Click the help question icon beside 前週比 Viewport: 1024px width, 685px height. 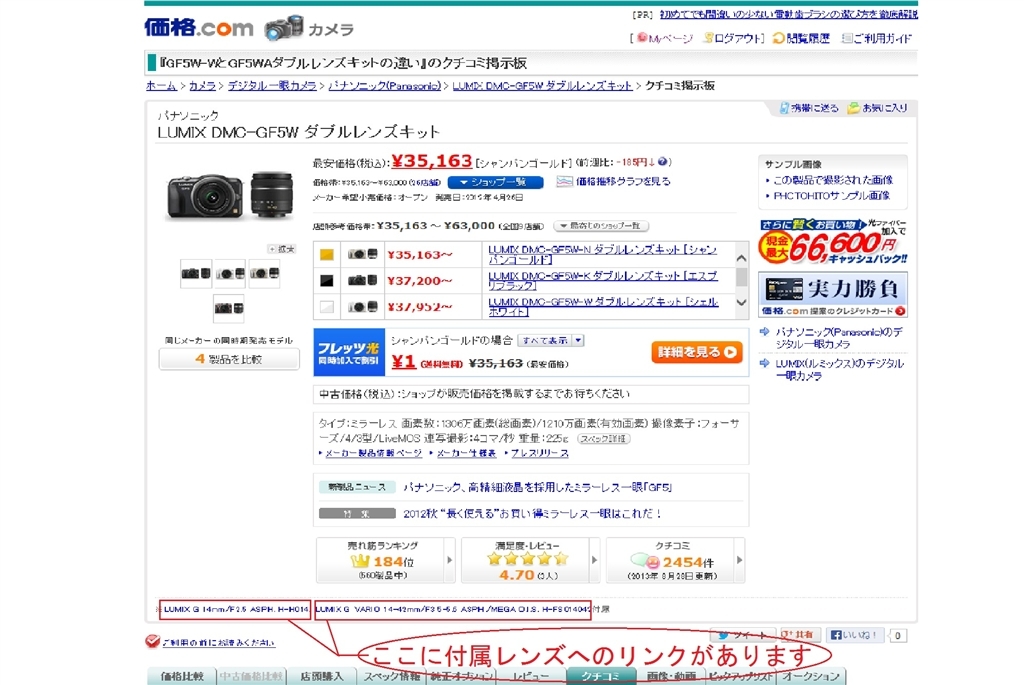pyautogui.click(x=662, y=162)
